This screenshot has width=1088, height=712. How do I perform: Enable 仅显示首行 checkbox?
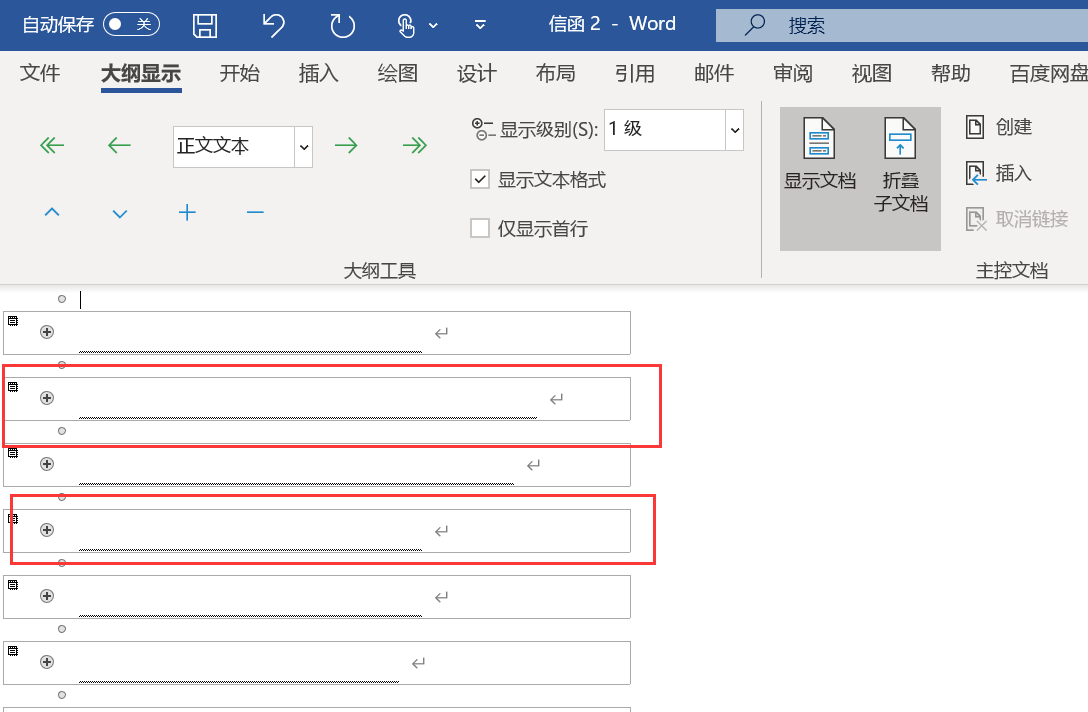click(480, 228)
